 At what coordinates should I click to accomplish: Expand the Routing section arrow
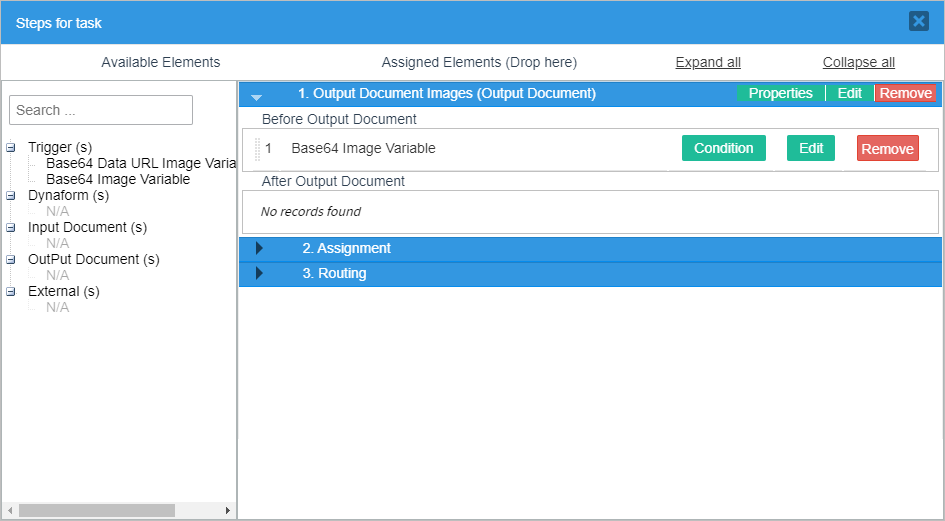(x=259, y=273)
